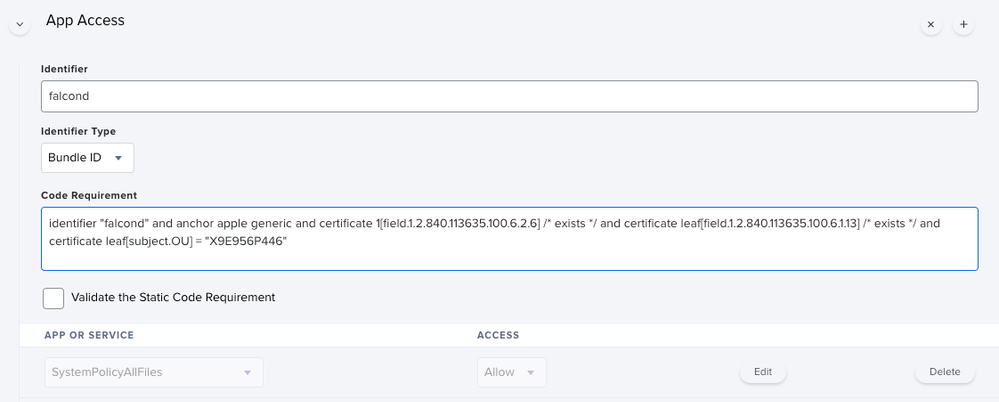Open the Allow access dropdown
Image resolution: width=999 pixels, height=402 pixels.
(x=512, y=372)
